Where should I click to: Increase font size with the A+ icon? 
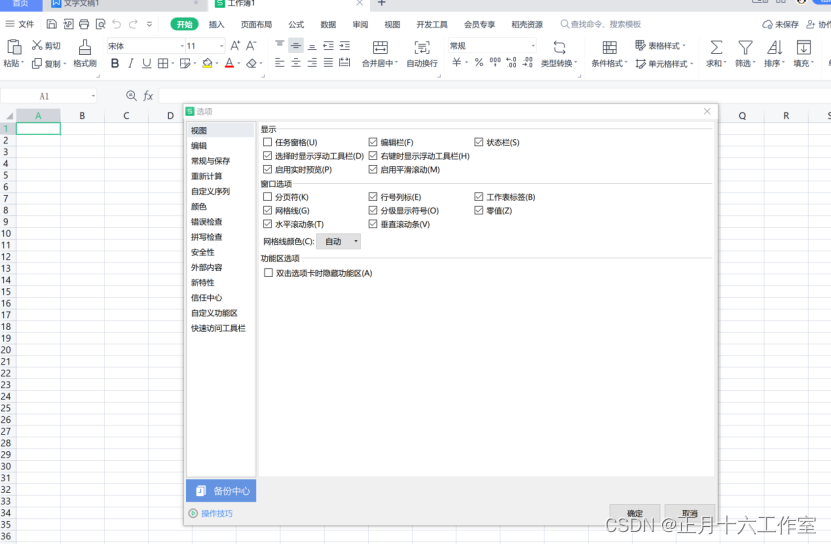[x=235, y=46]
